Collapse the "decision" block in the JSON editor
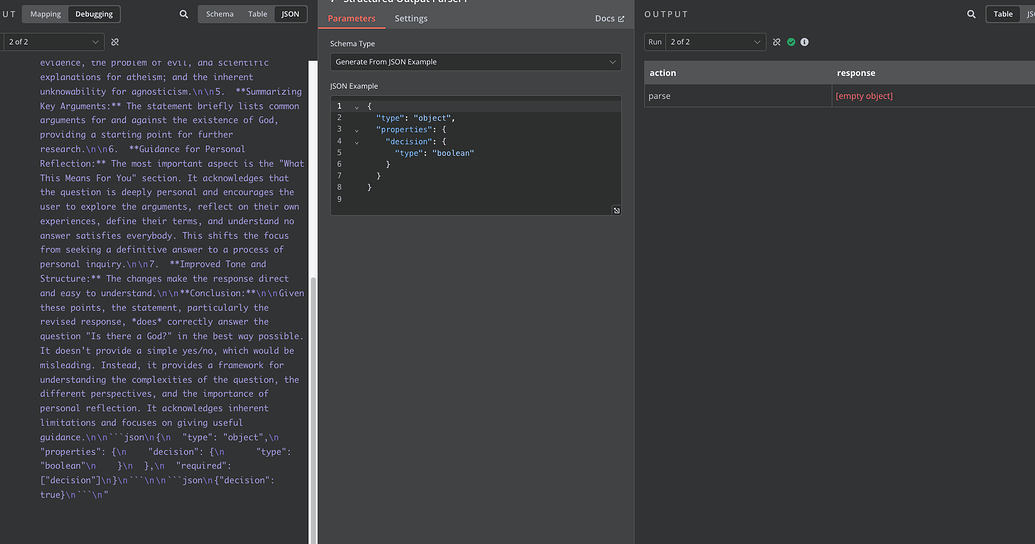The image size is (1035, 544). point(357,142)
